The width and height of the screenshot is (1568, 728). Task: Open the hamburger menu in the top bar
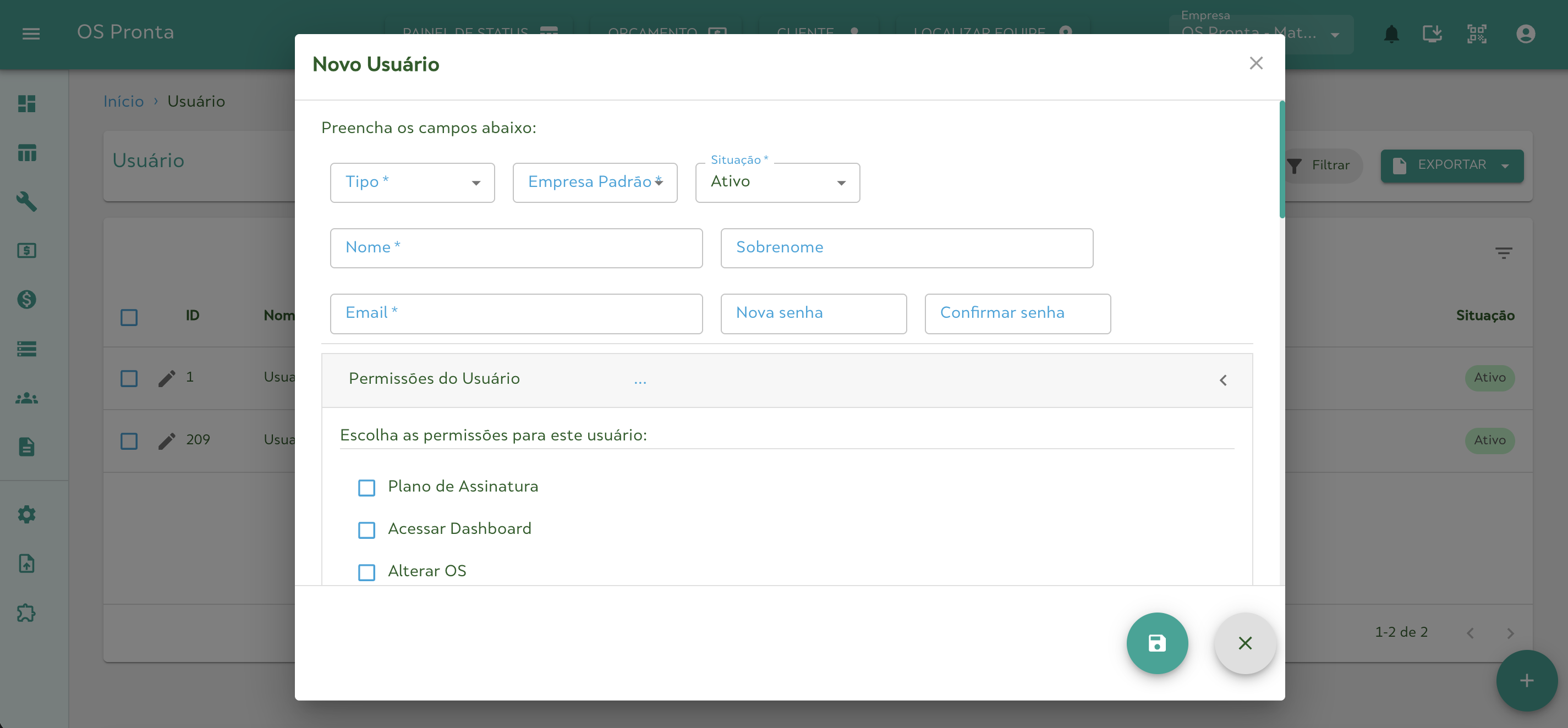(x=31, y=34)
